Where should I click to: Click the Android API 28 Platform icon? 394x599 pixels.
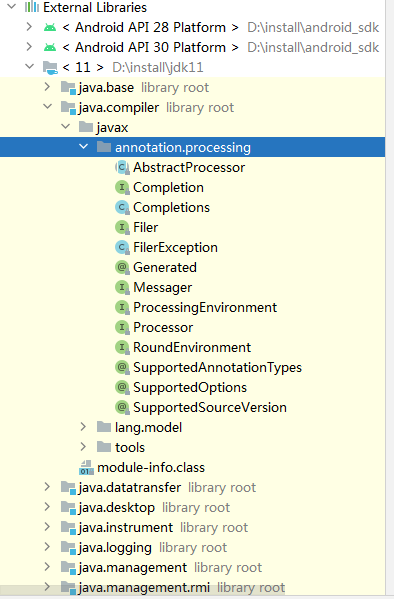(50, 27)
